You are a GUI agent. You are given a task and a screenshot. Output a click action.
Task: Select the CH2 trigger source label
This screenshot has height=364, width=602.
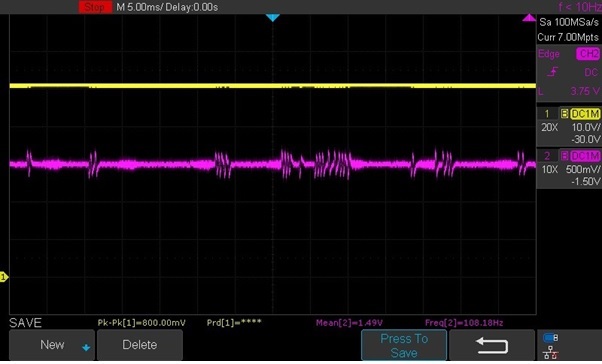(x=588, y=54)
